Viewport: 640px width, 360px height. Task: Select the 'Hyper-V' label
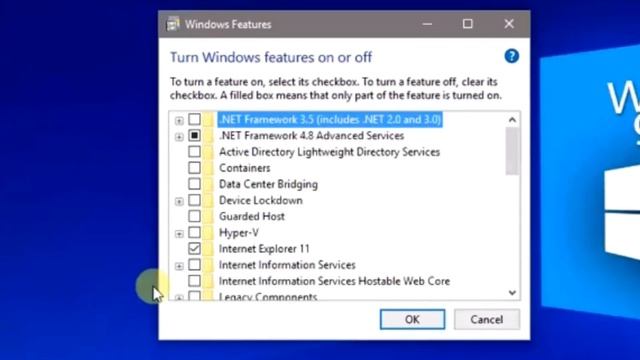tap(239, 233)
